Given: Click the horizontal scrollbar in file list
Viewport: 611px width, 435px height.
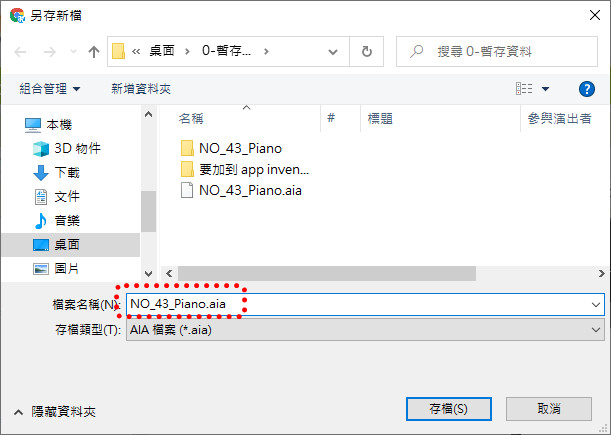Looking at the screenshot, I should tap(327, 274).
